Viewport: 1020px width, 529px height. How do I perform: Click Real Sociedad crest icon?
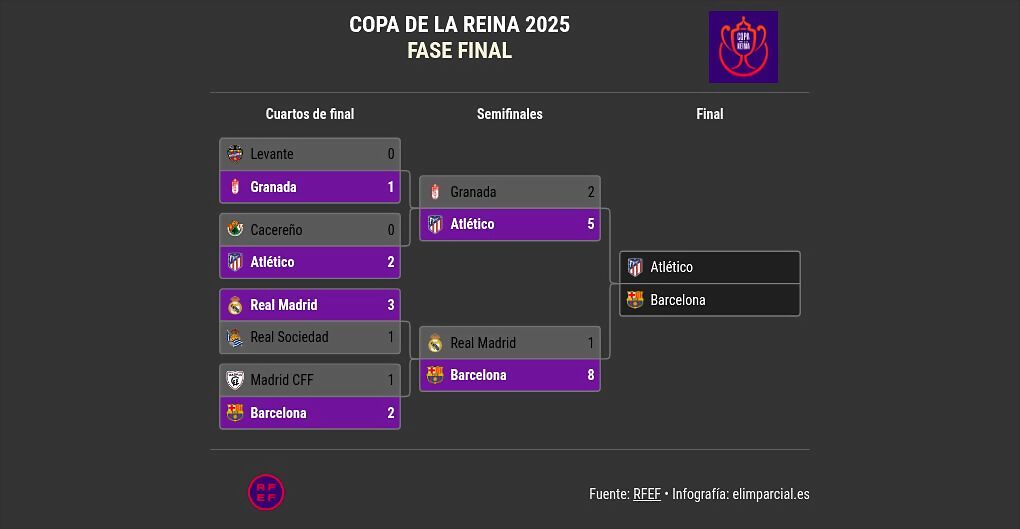pyautogui.click(x=235, y=337)
